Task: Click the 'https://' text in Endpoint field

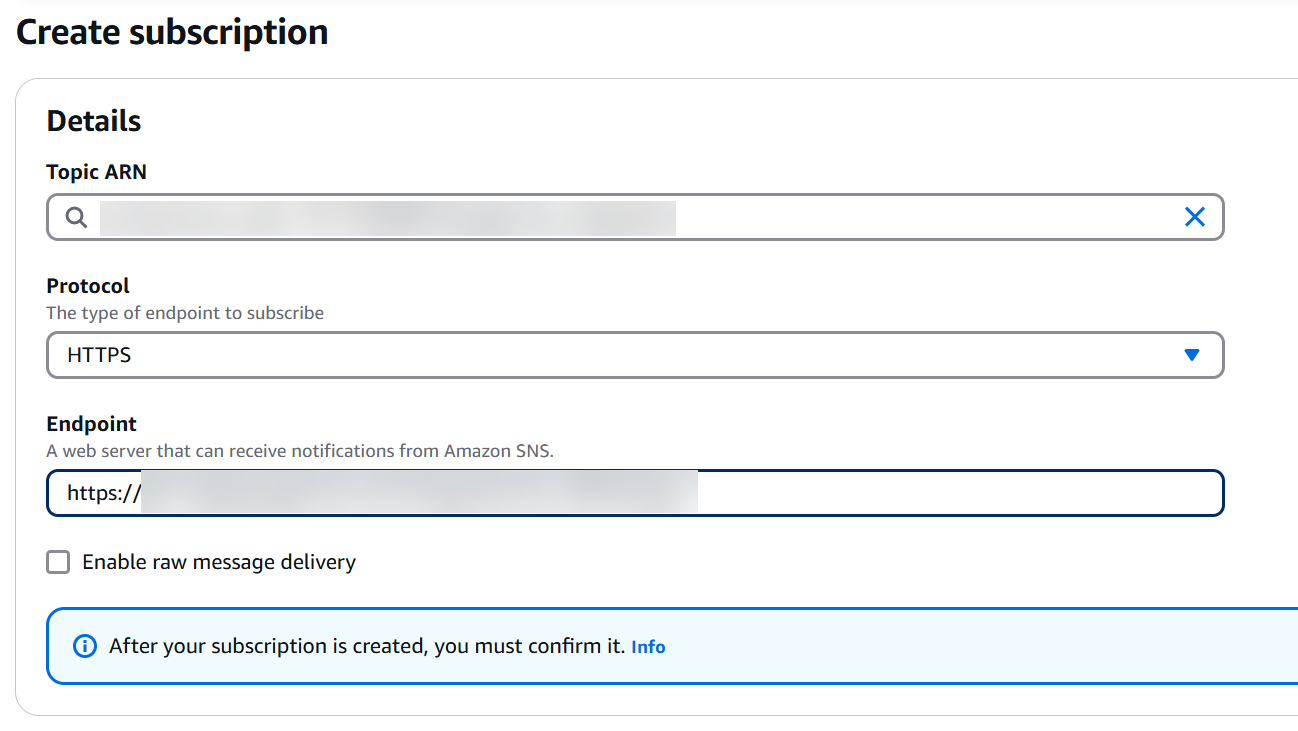Action: click(103, 493)
